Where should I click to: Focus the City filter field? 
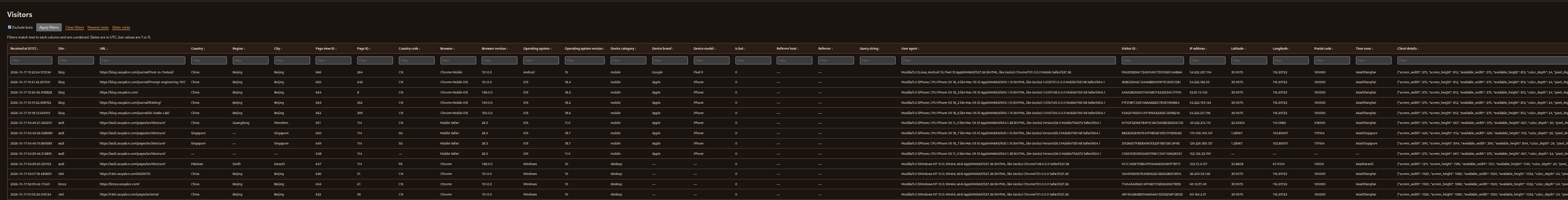coord(292,60)
